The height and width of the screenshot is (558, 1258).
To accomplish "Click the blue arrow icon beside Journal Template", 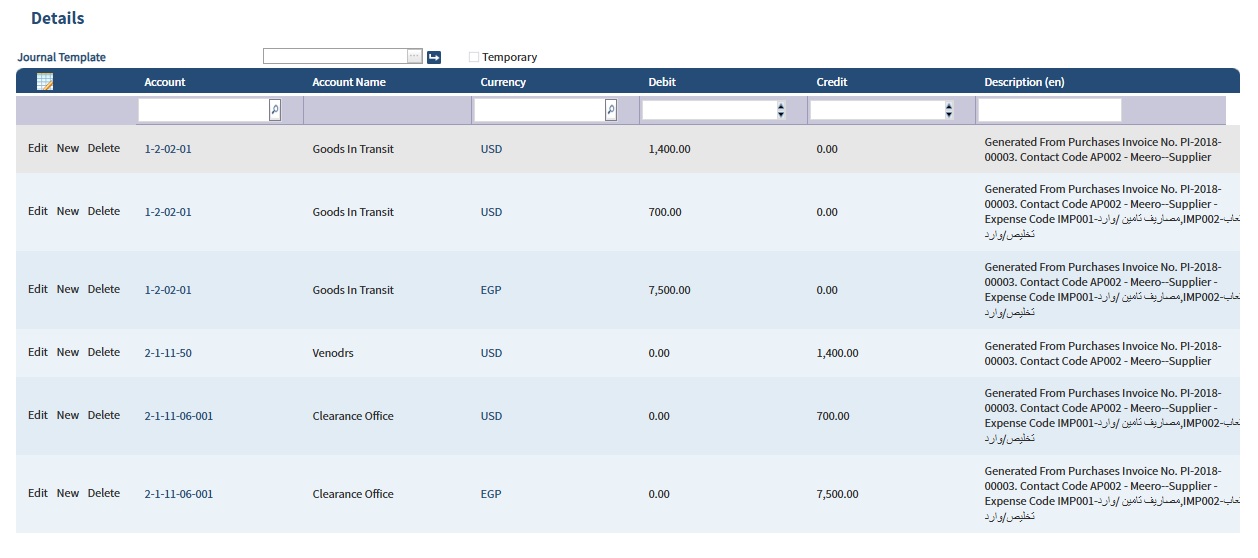I will [x=434, y=57].
